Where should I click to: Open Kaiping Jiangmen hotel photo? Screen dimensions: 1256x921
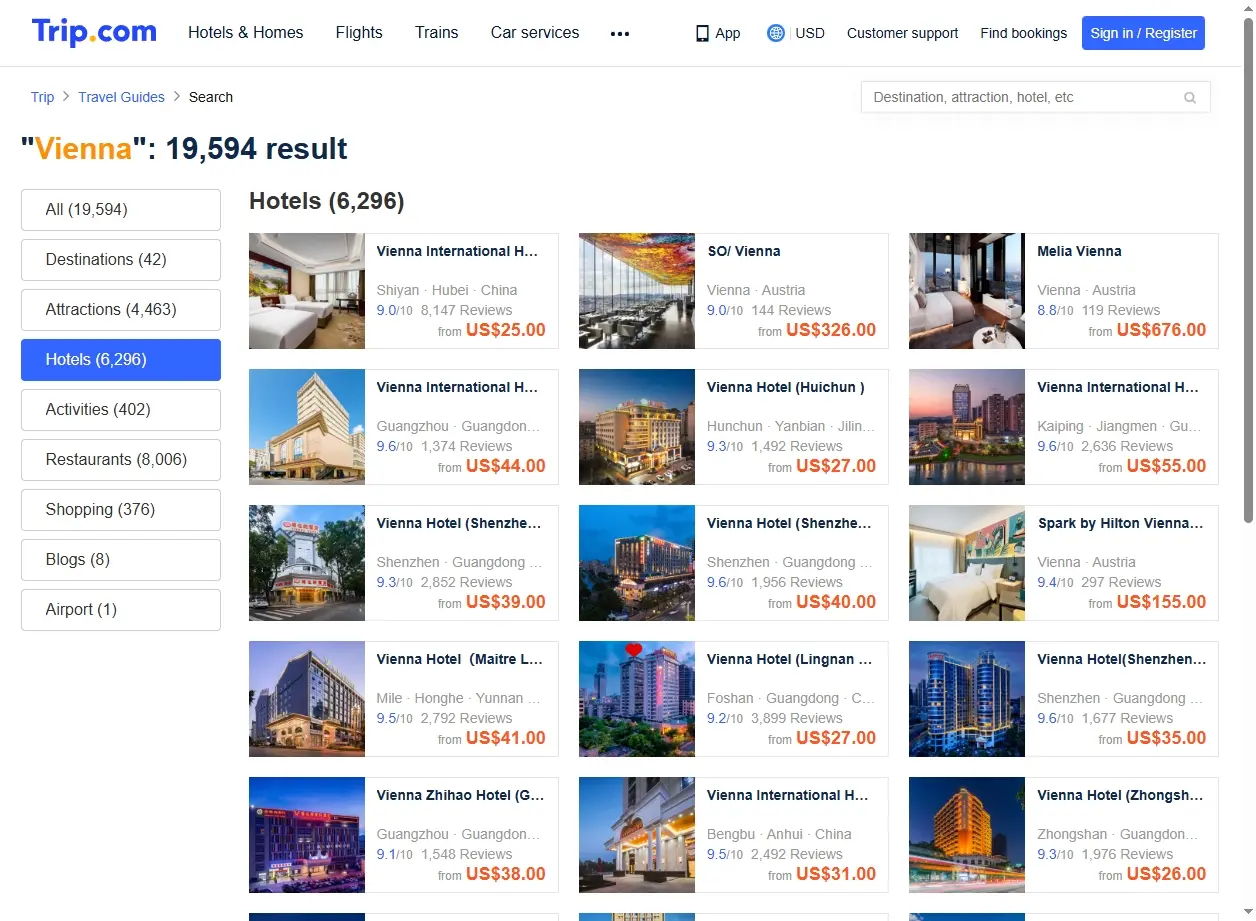click(x=967, y=427)
